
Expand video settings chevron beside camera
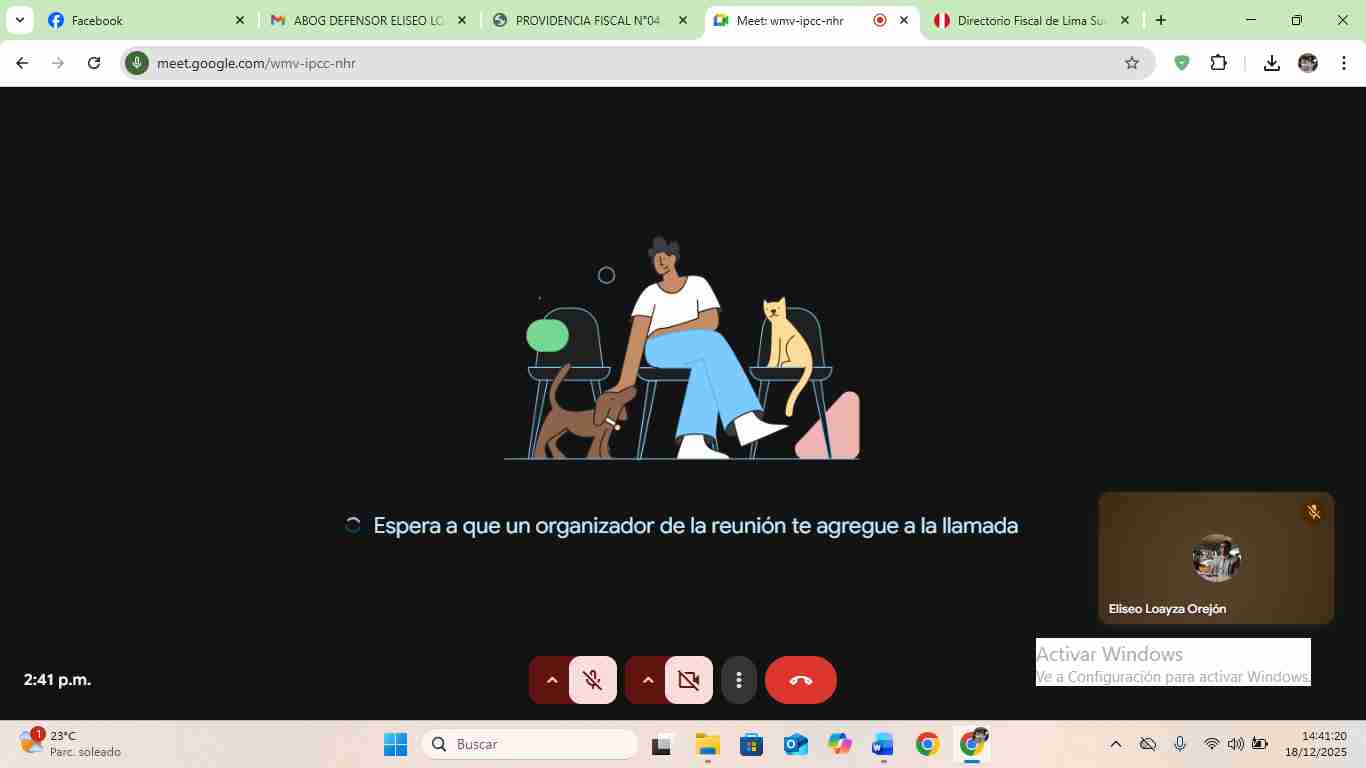point(647,680)
